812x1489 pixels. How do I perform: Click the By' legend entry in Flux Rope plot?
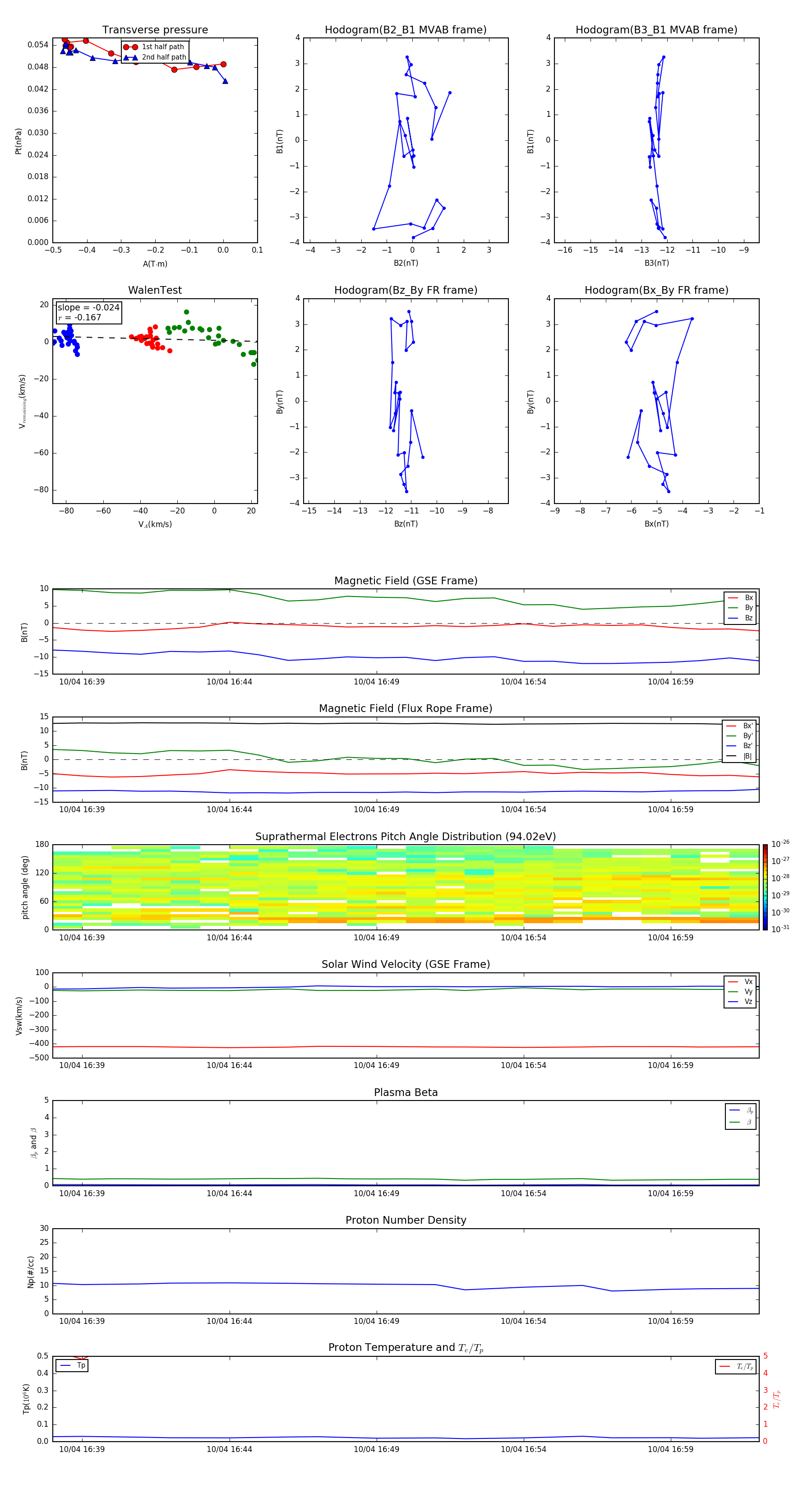coord(739,736)
